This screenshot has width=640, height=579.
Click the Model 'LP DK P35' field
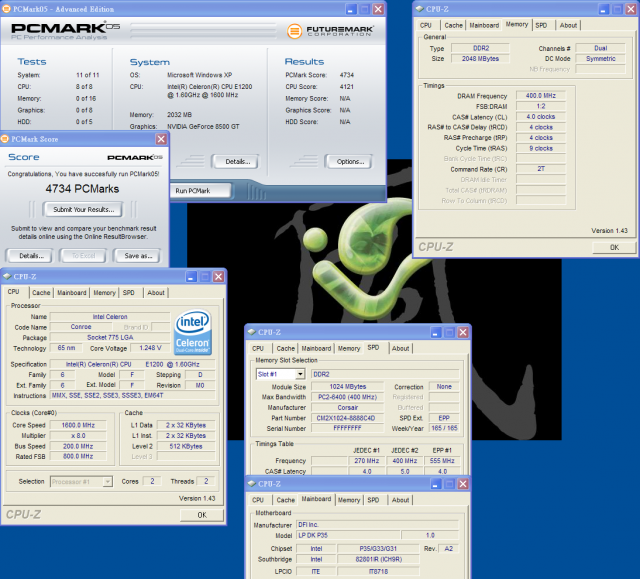348,535
